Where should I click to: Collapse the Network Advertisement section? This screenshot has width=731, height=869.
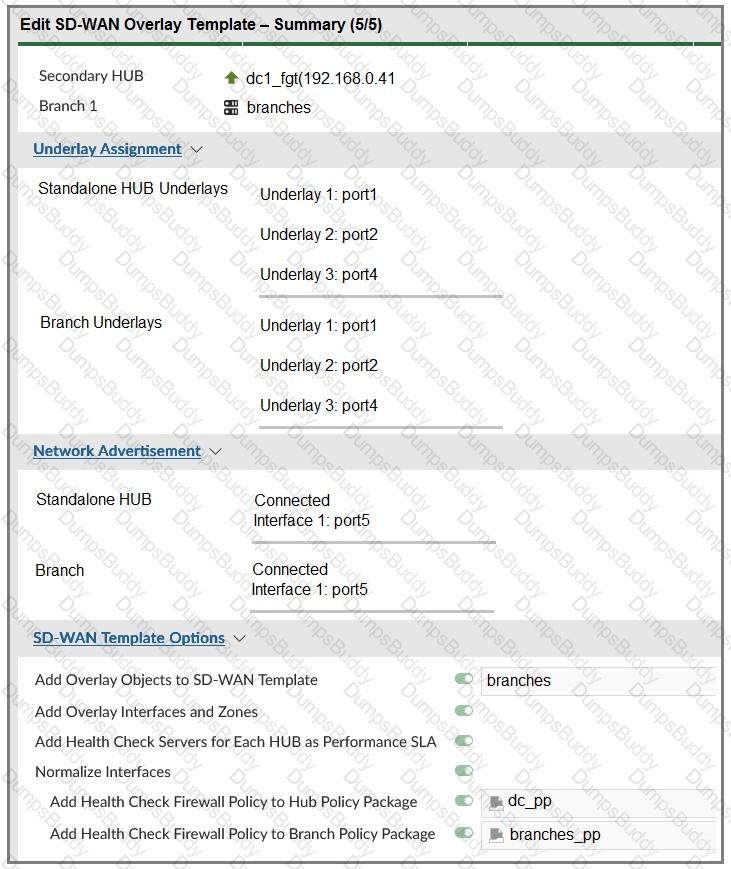(x=216, y=451)
